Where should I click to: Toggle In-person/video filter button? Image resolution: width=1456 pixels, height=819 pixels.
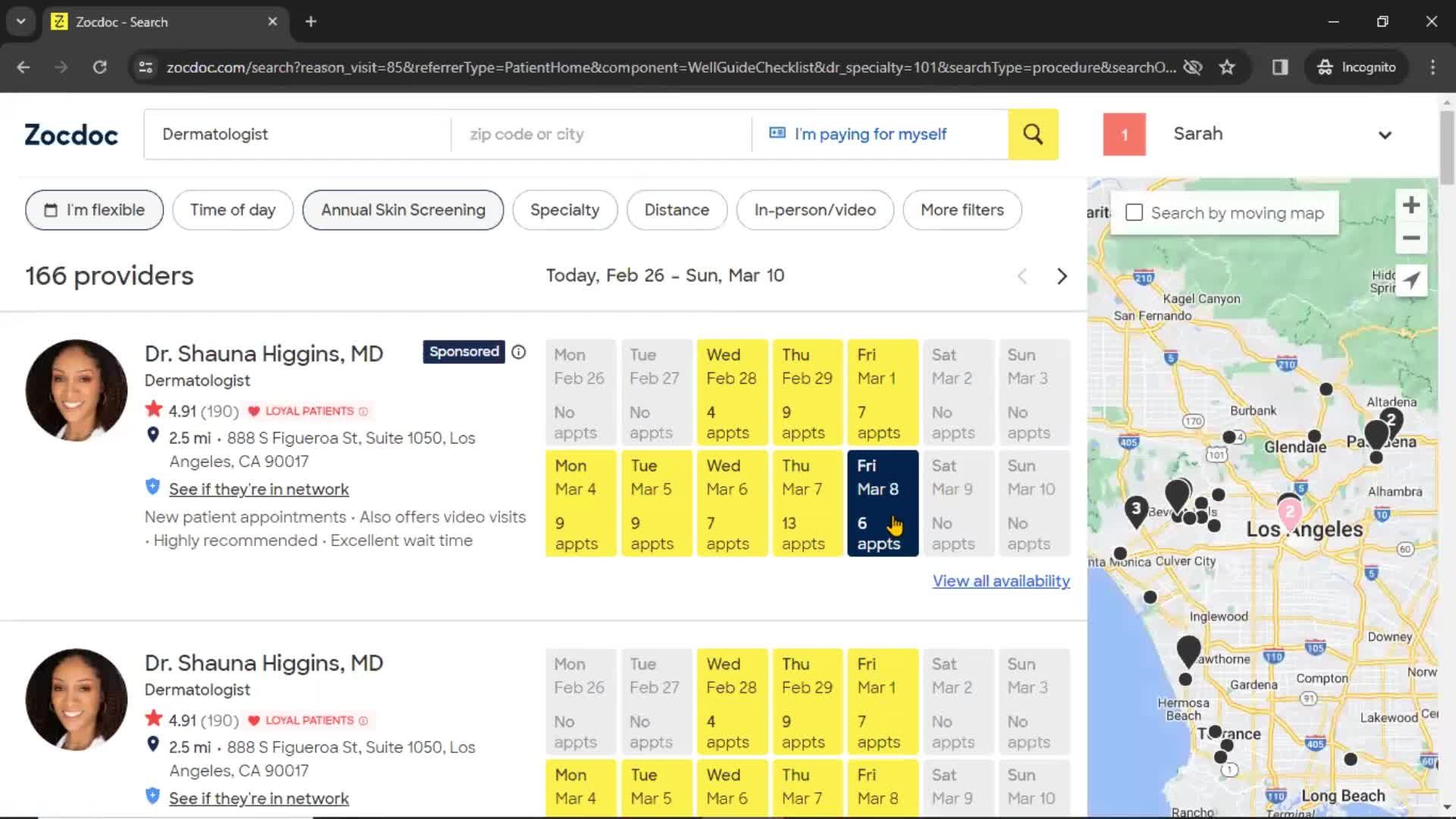click(x=816, y=209)
